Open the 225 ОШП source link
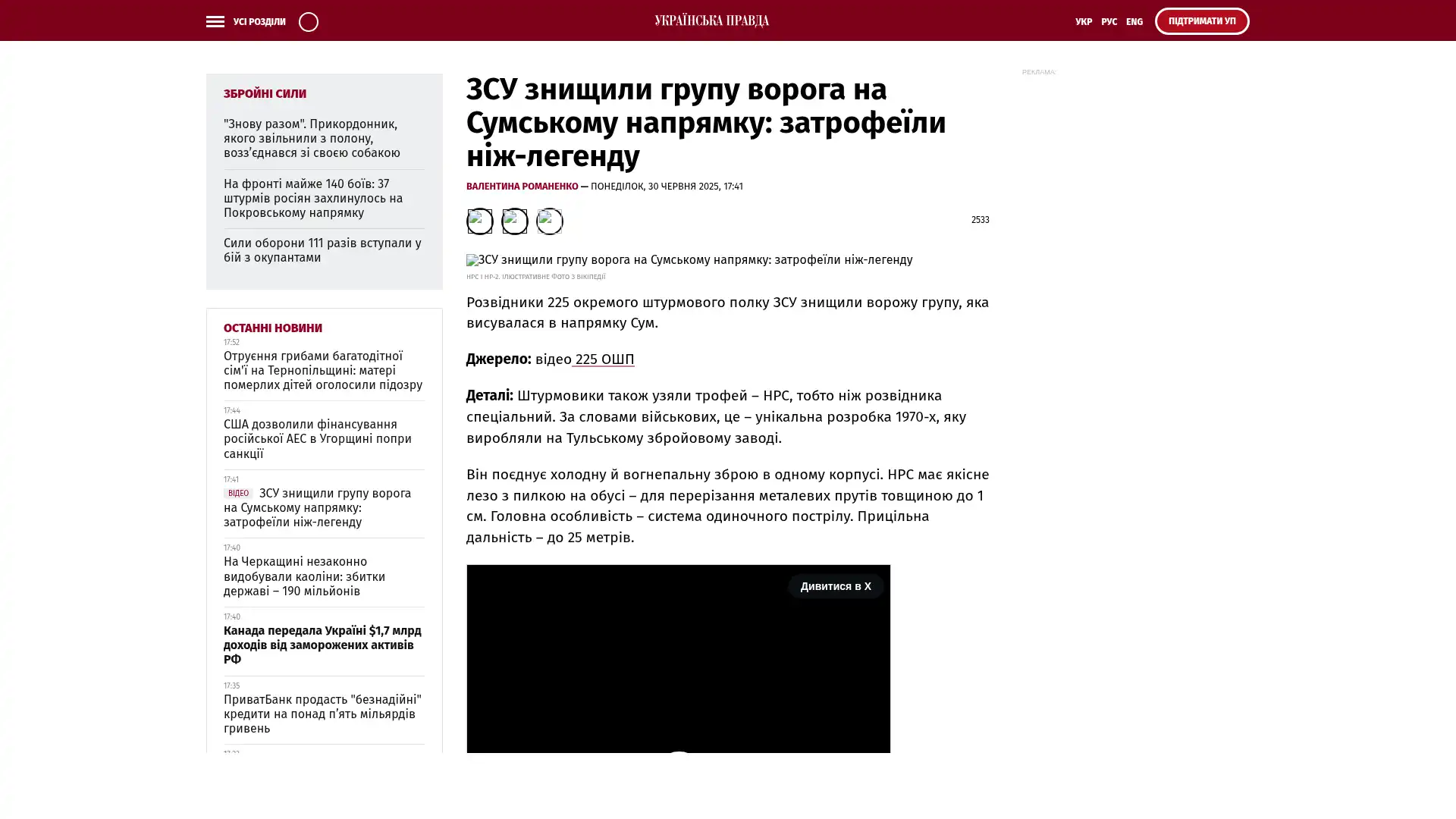The width and height of the screenshot is (1456, 819). tap(604, 359)
